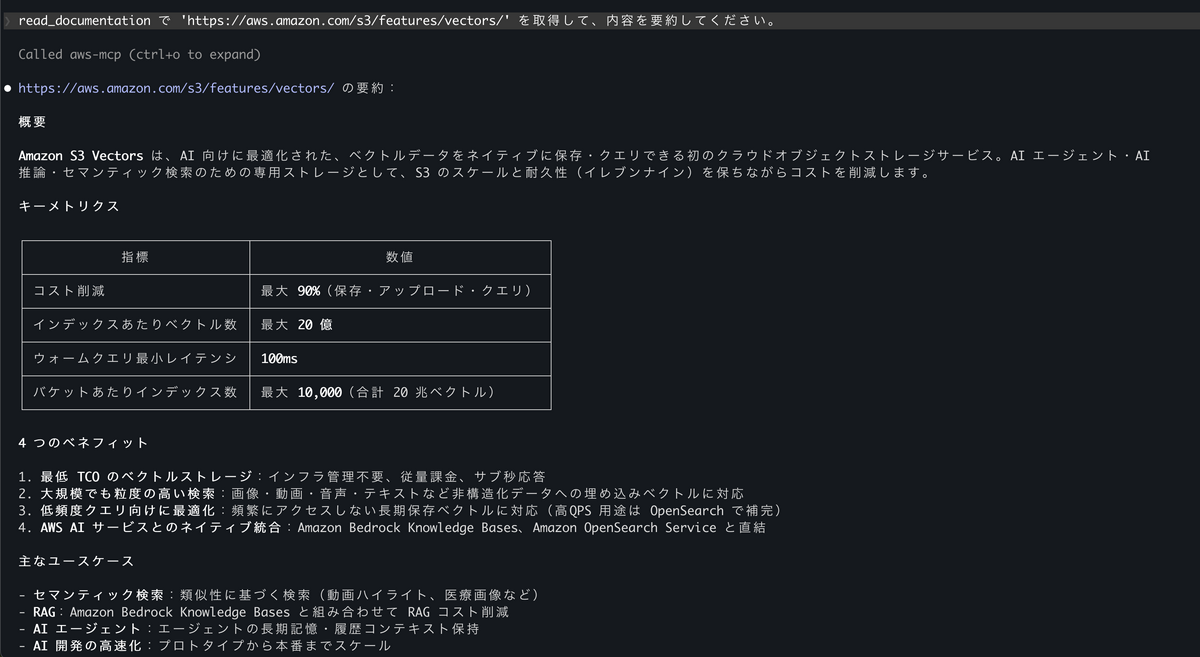Click the '概要' heading
This screenshot has width=1200, height=657.
(x=31, y=122)
